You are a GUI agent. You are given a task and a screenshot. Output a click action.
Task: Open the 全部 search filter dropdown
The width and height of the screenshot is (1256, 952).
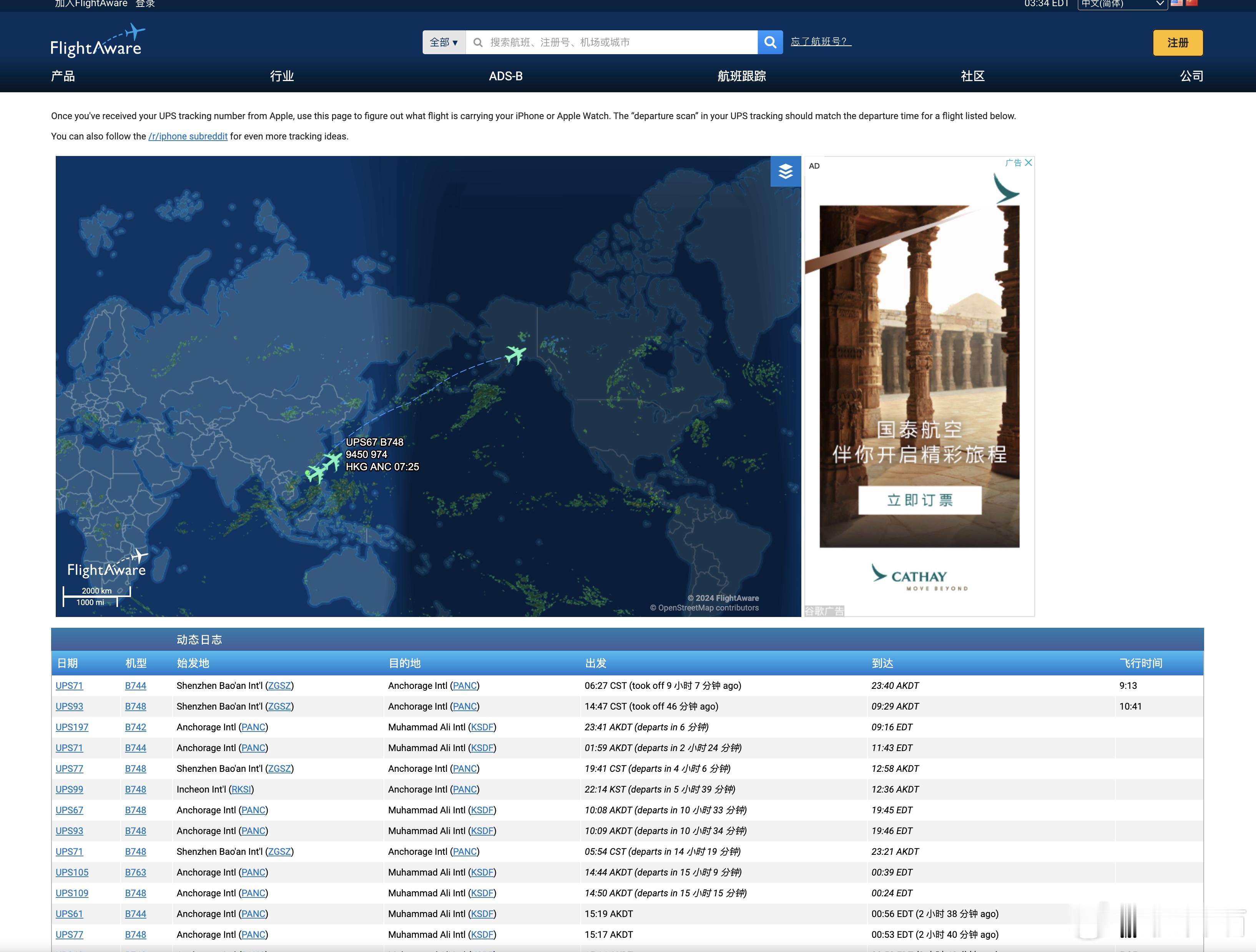(444, 42)
